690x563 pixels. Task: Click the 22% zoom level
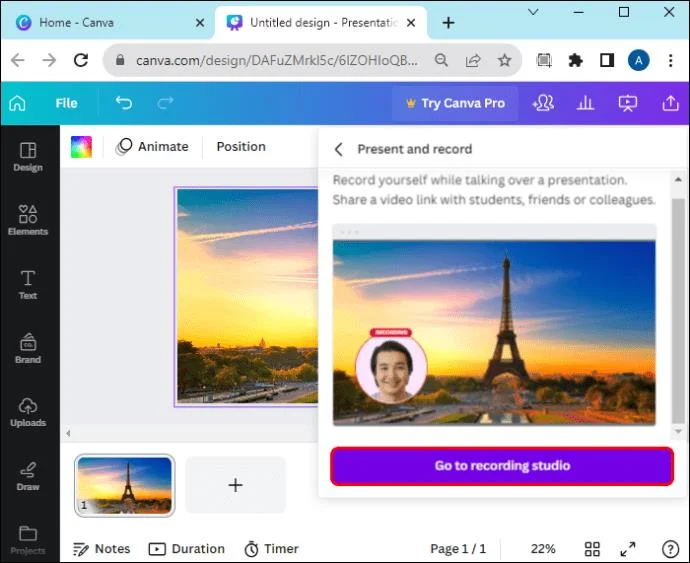point(543,549)
